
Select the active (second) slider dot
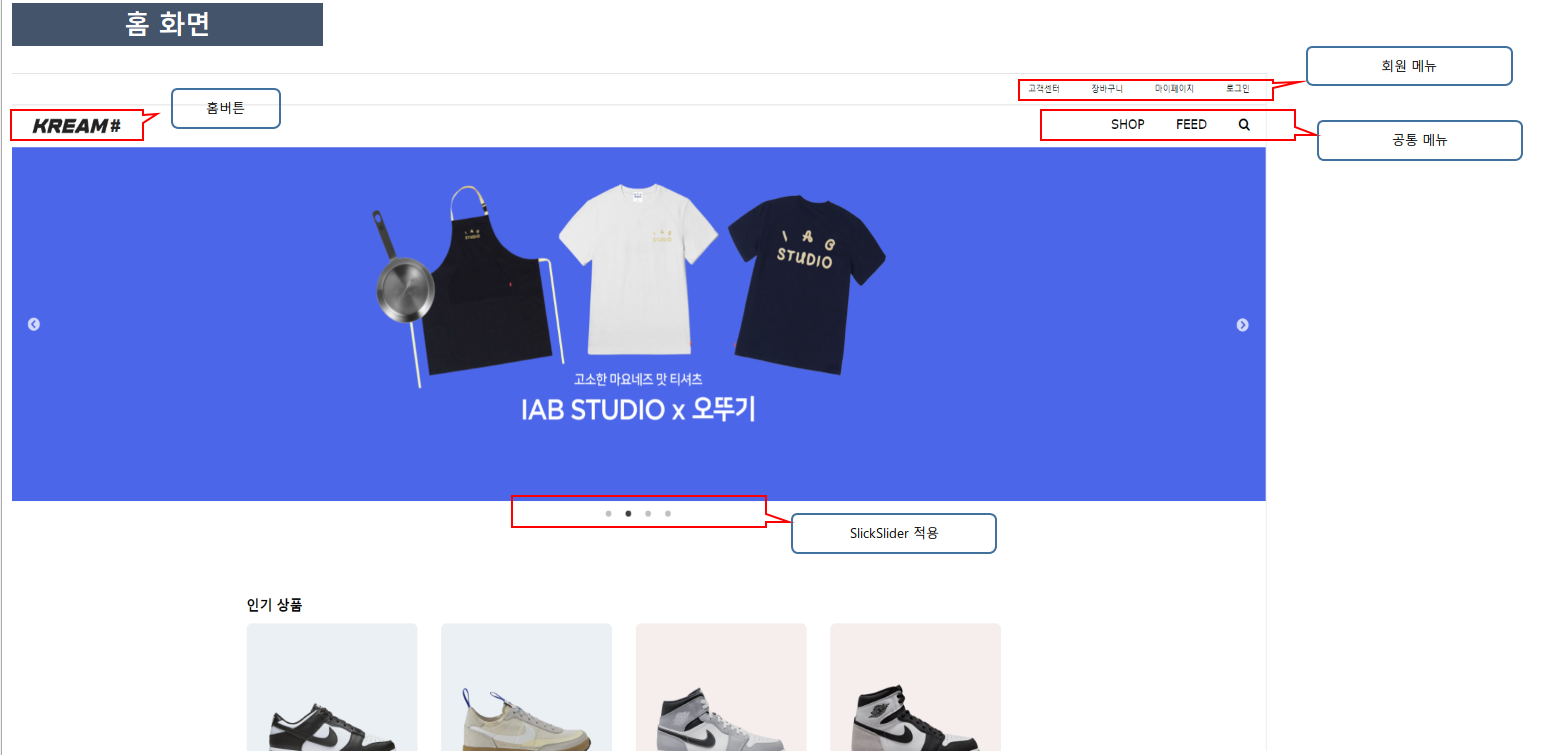tap(628, 513)
